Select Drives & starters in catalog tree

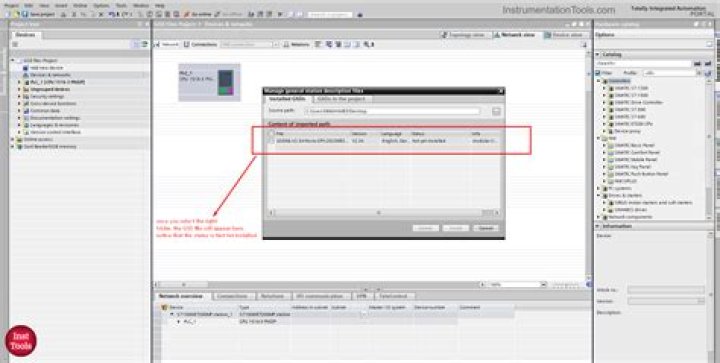click(625, 195)
